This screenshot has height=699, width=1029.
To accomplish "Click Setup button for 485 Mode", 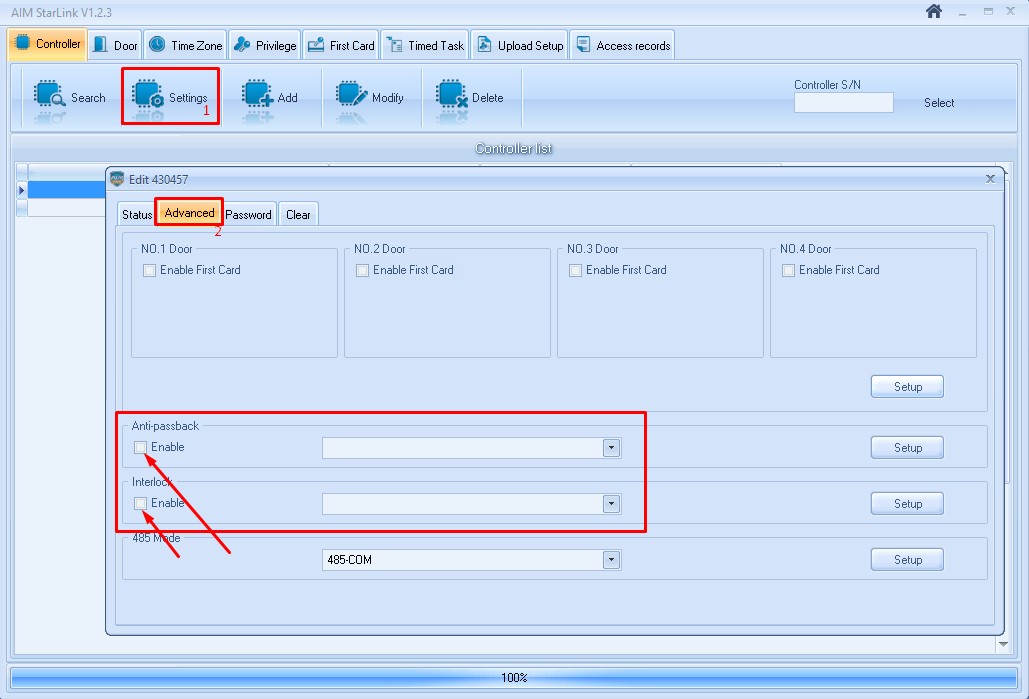I will (x=907, y=560).
